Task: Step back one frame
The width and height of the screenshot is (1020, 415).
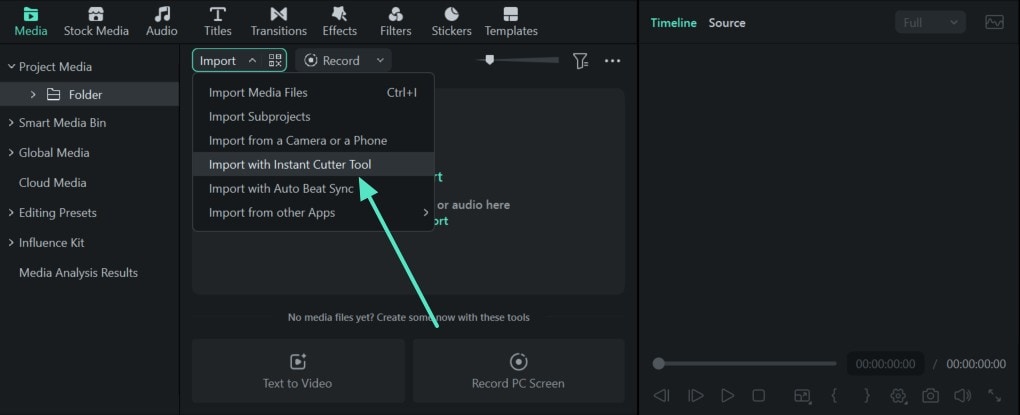Action: click(662, 395)
